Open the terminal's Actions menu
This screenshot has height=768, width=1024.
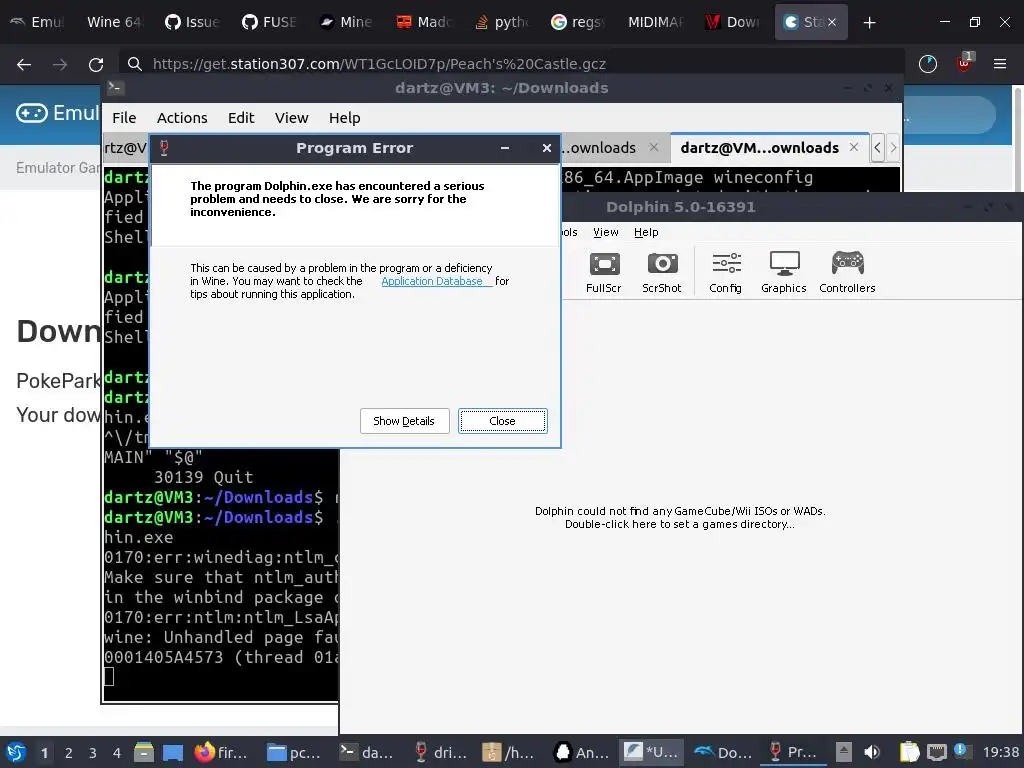pyautogui.click(x=182, y=118)
